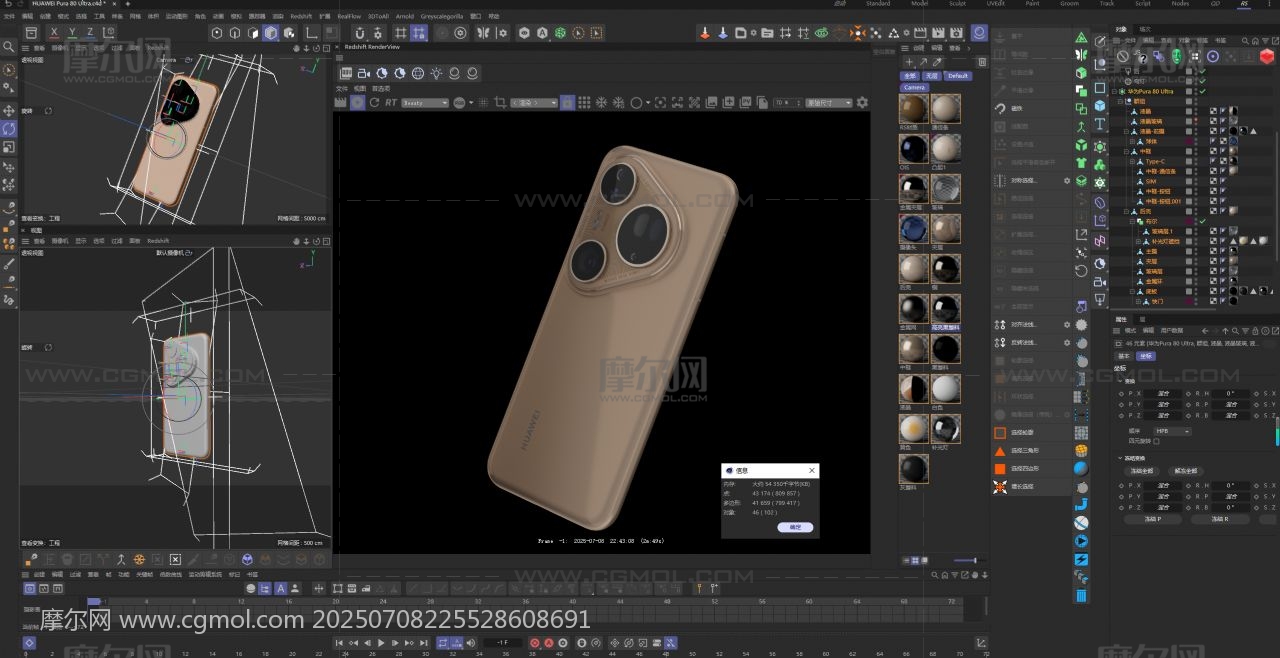This screenshot has height=658, width=1280.
Task: Open the RealFlow menu
Action: point(349,17)
